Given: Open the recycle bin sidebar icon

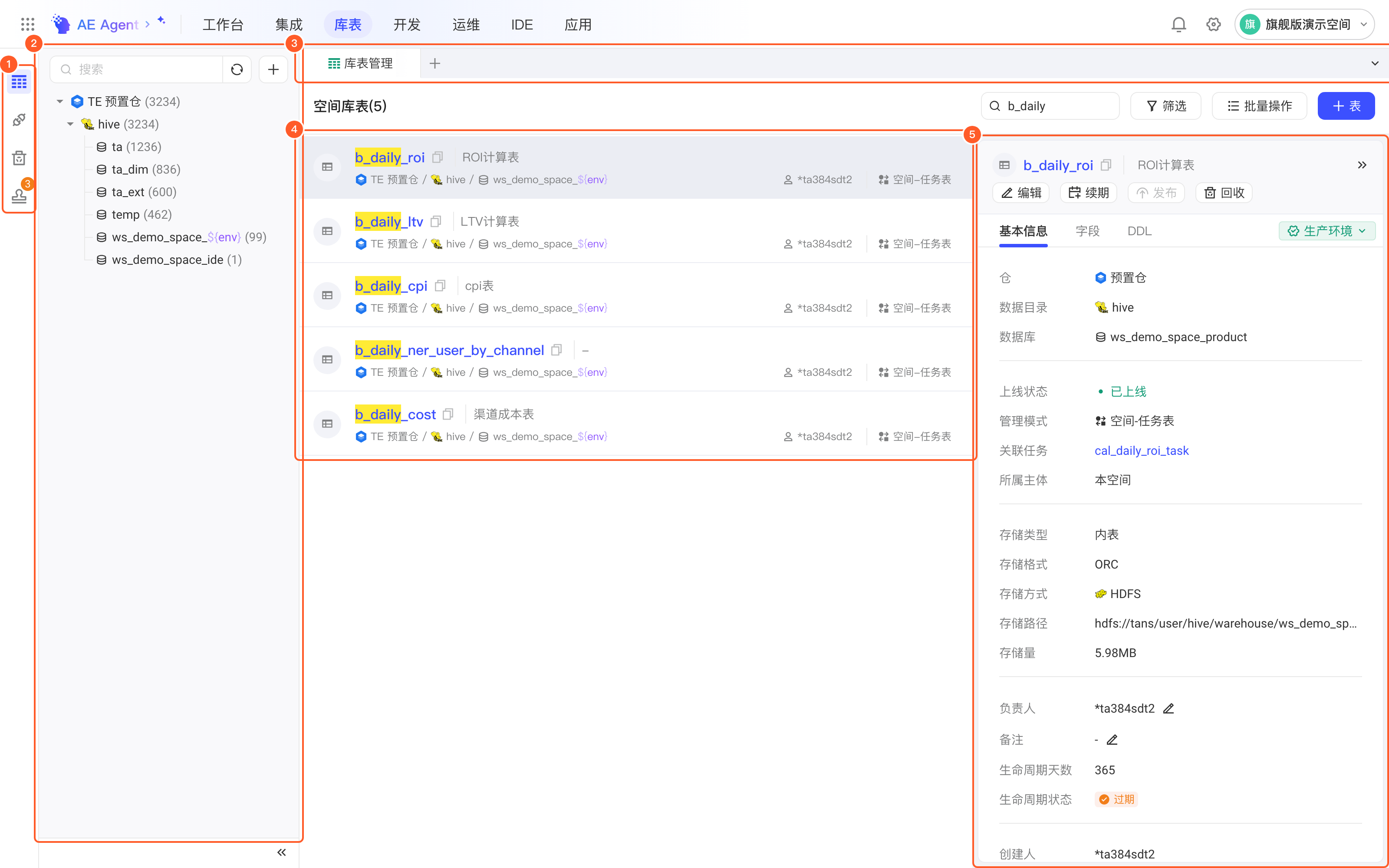Looking at the screenshot, I should [19, 157].
